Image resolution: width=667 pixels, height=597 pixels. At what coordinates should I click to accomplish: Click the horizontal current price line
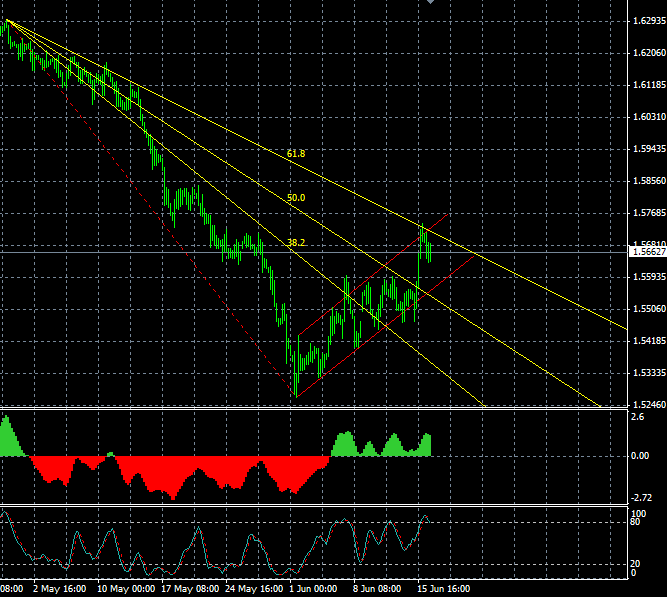click(x=314, y=252)
